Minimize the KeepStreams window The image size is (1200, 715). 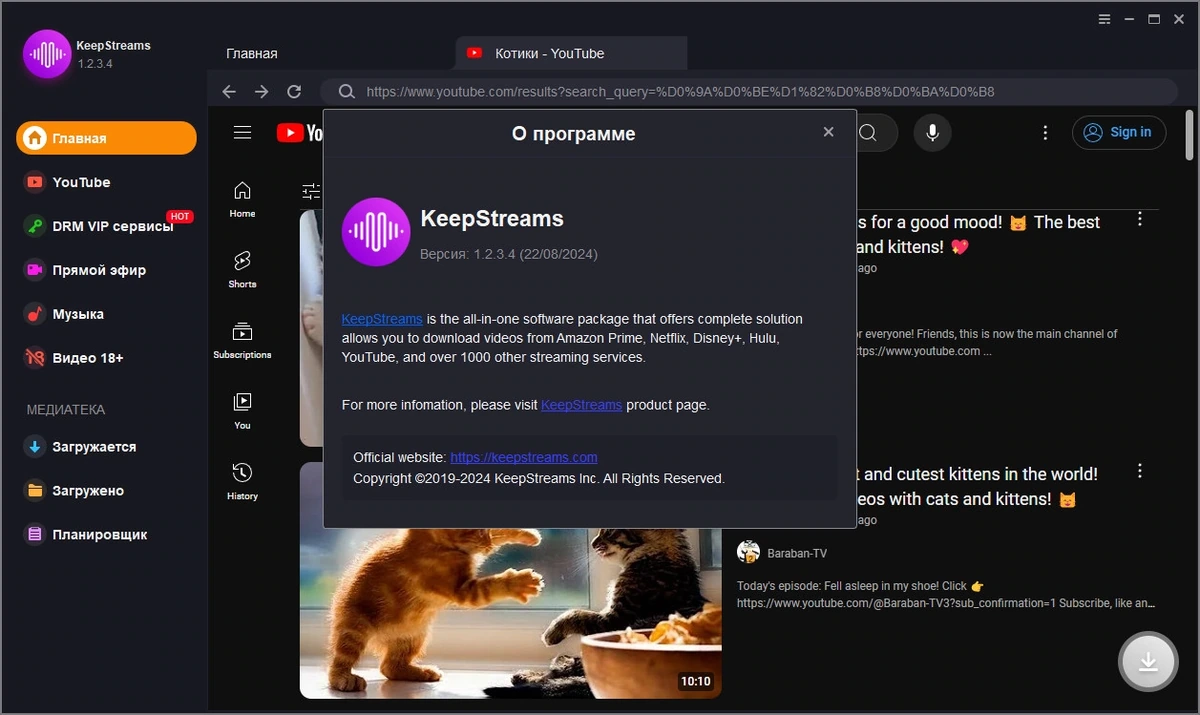1129,18
